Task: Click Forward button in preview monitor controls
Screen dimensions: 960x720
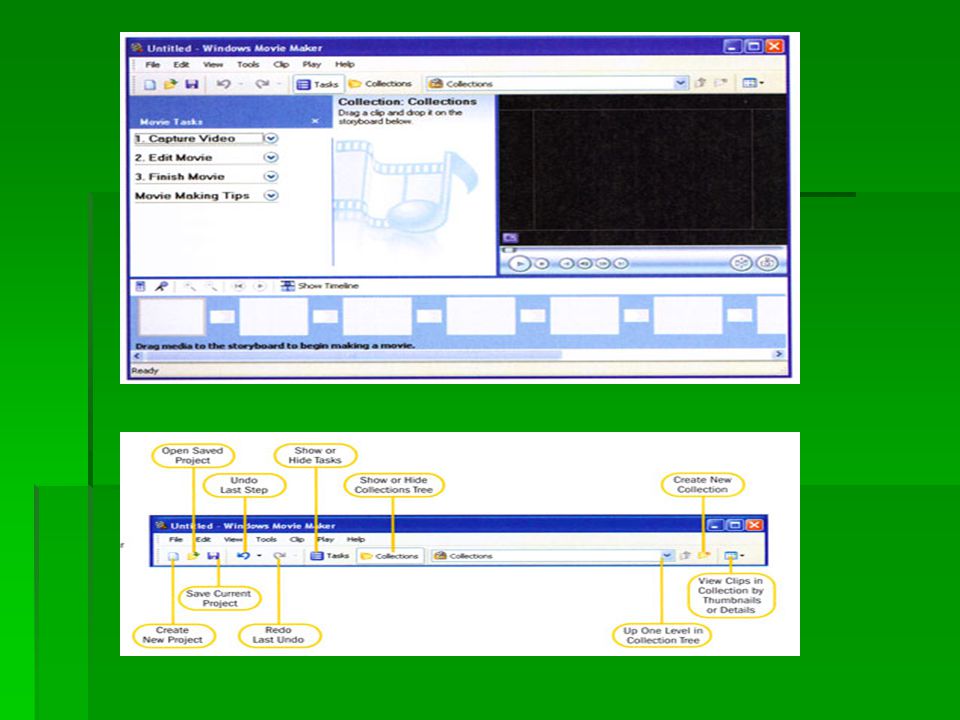Action: coord(621,263)
